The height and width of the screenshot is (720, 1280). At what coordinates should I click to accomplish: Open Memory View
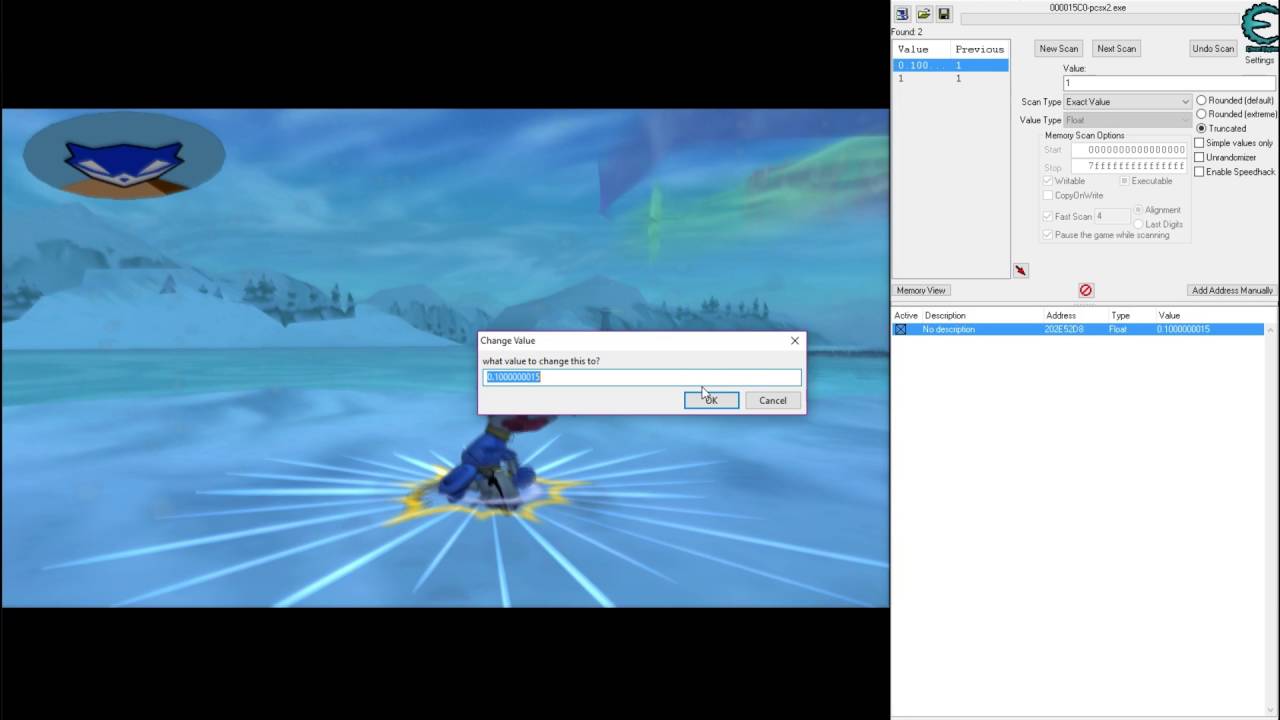(921, 290)
